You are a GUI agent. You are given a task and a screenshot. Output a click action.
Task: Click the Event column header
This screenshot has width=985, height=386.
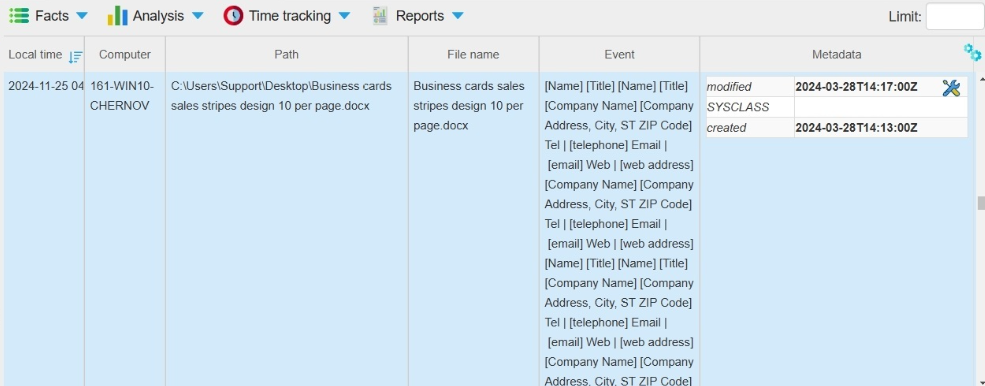[x=619, y=55]
